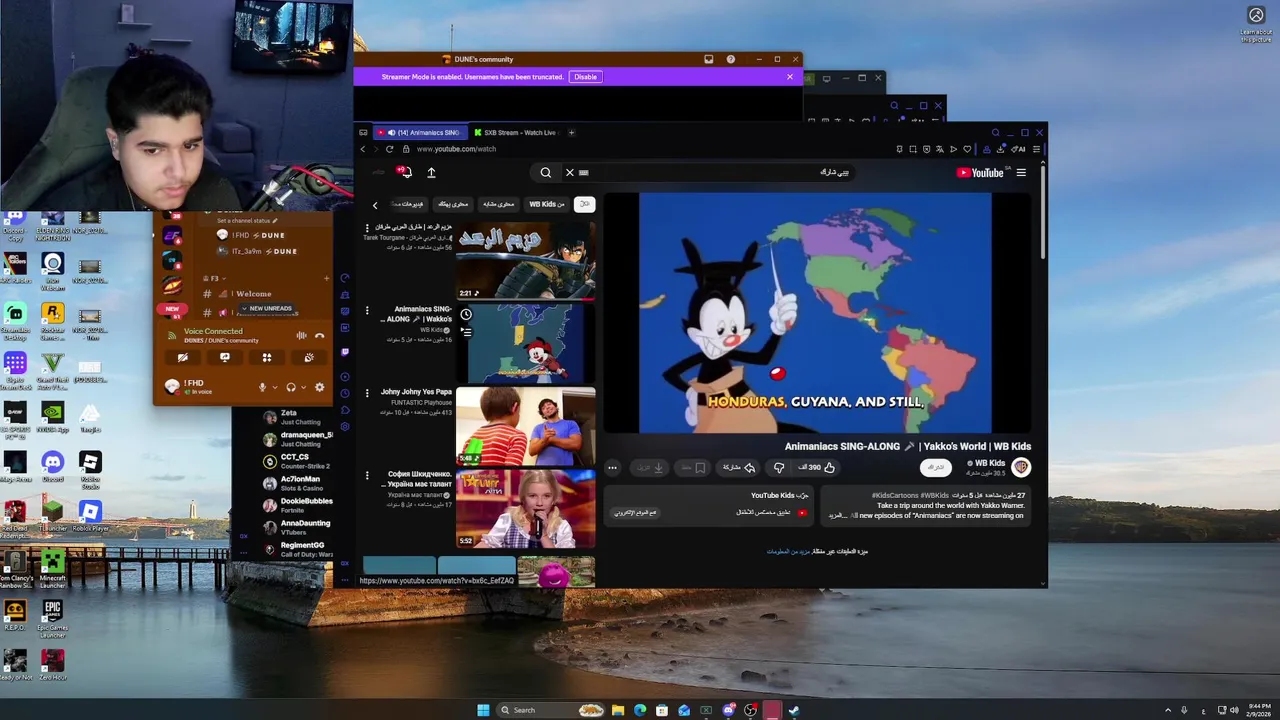Open Discord activities launcher
Image resolution: width=1280 pixels, height=720 pixels.
tap(267, 357)
